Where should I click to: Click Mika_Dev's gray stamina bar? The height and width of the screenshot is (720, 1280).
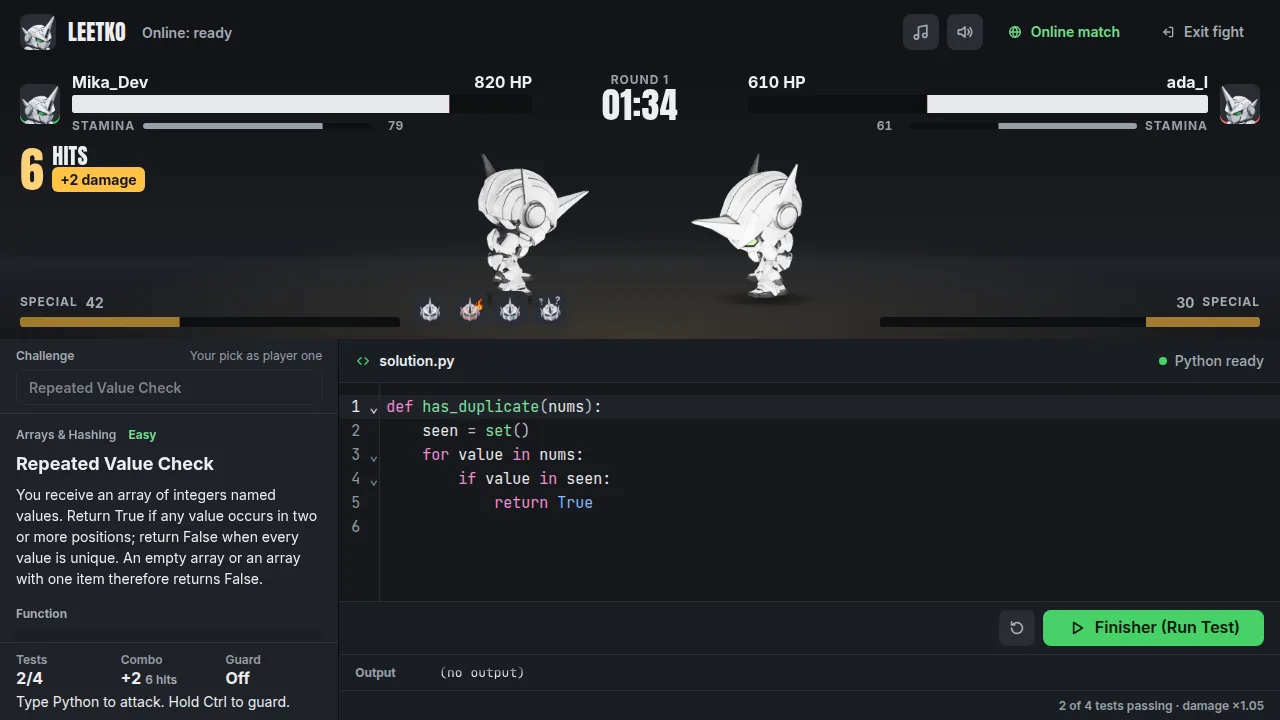coord(233,126)
